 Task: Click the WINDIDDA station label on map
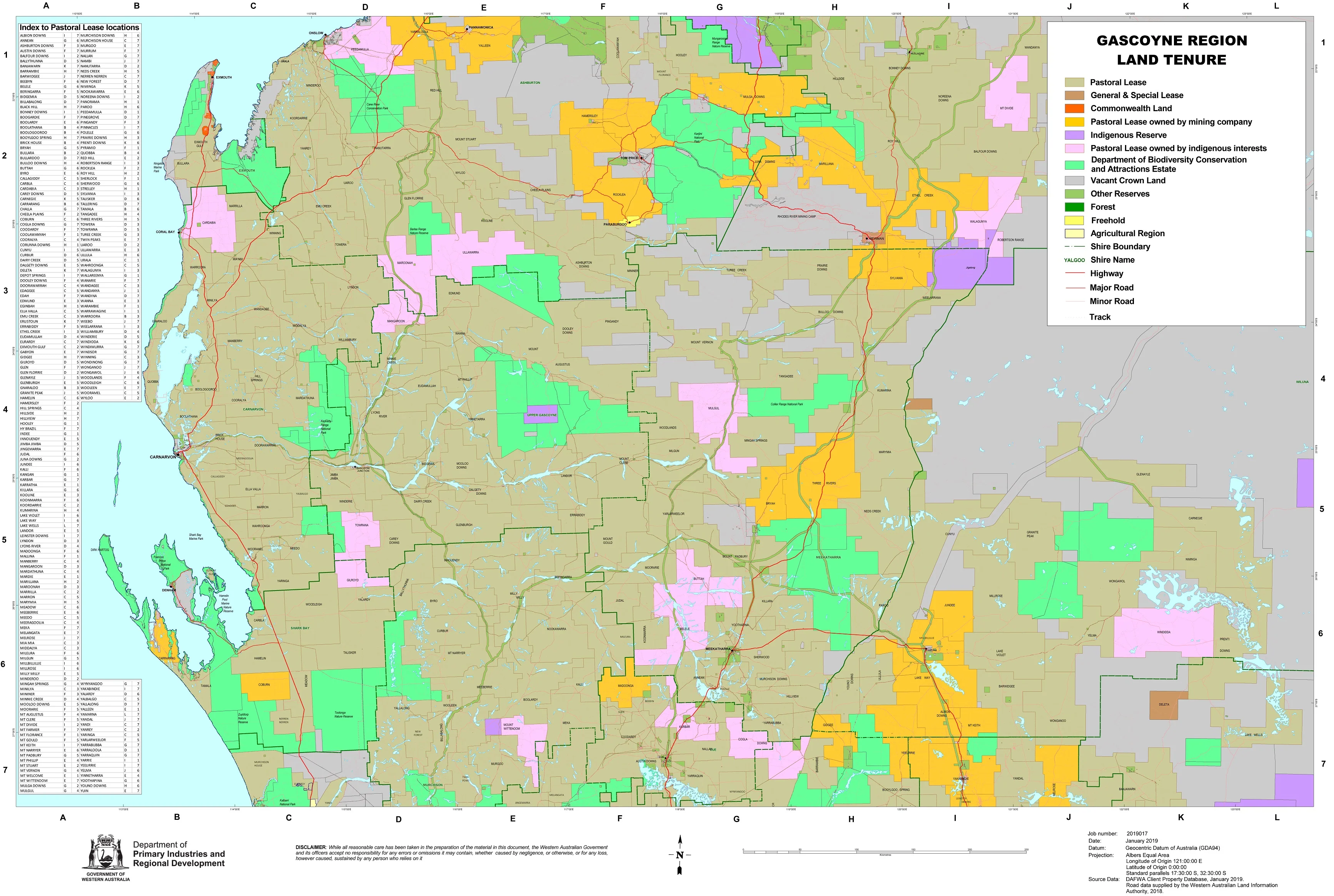(1164, 632)
